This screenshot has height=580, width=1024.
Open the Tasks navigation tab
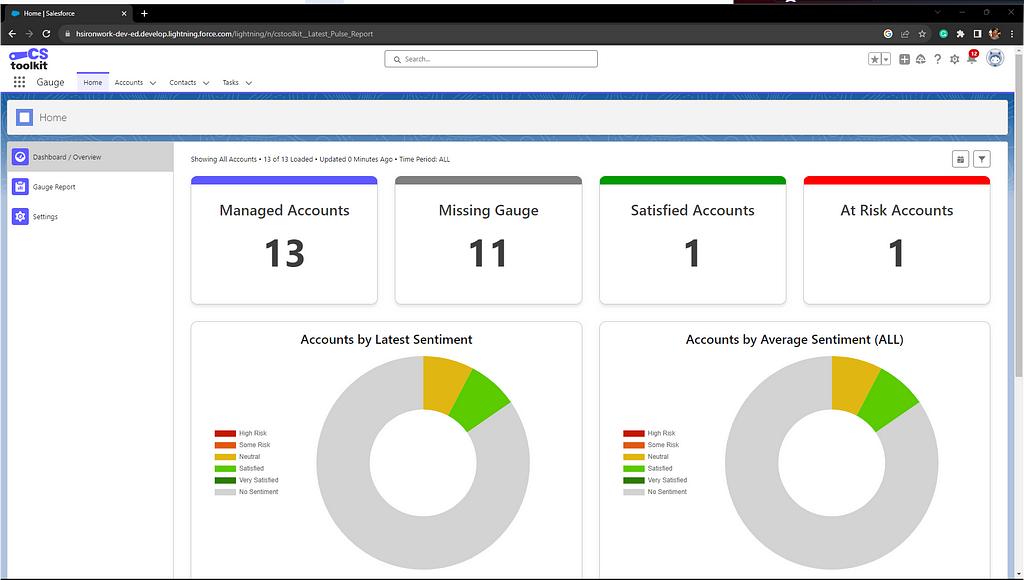pos(230,82)
